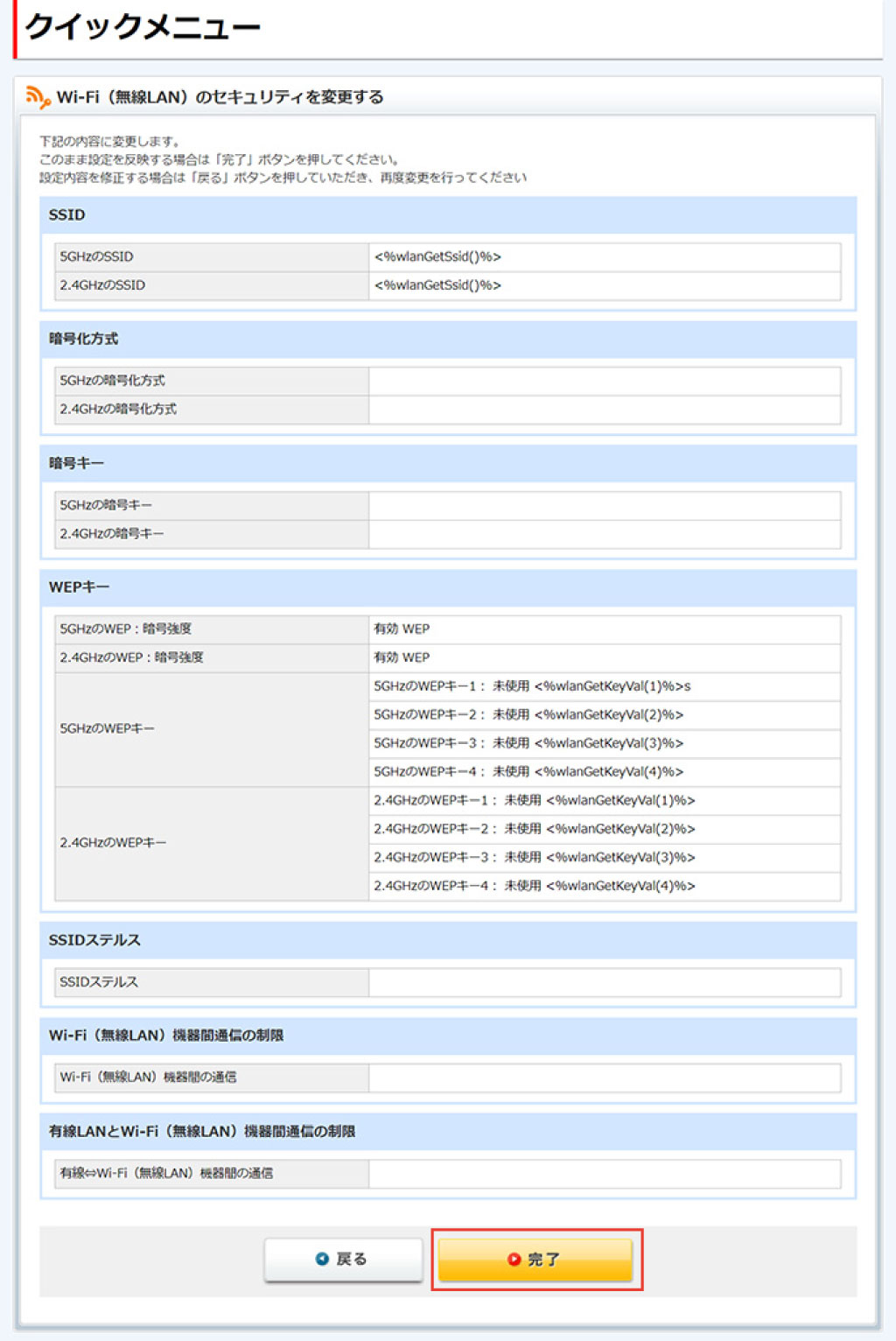The height and width of the screenshot is (1341, 896).
Task: Click the 2.4GHzのWEPキー label cell
Action: coord(211,843)
